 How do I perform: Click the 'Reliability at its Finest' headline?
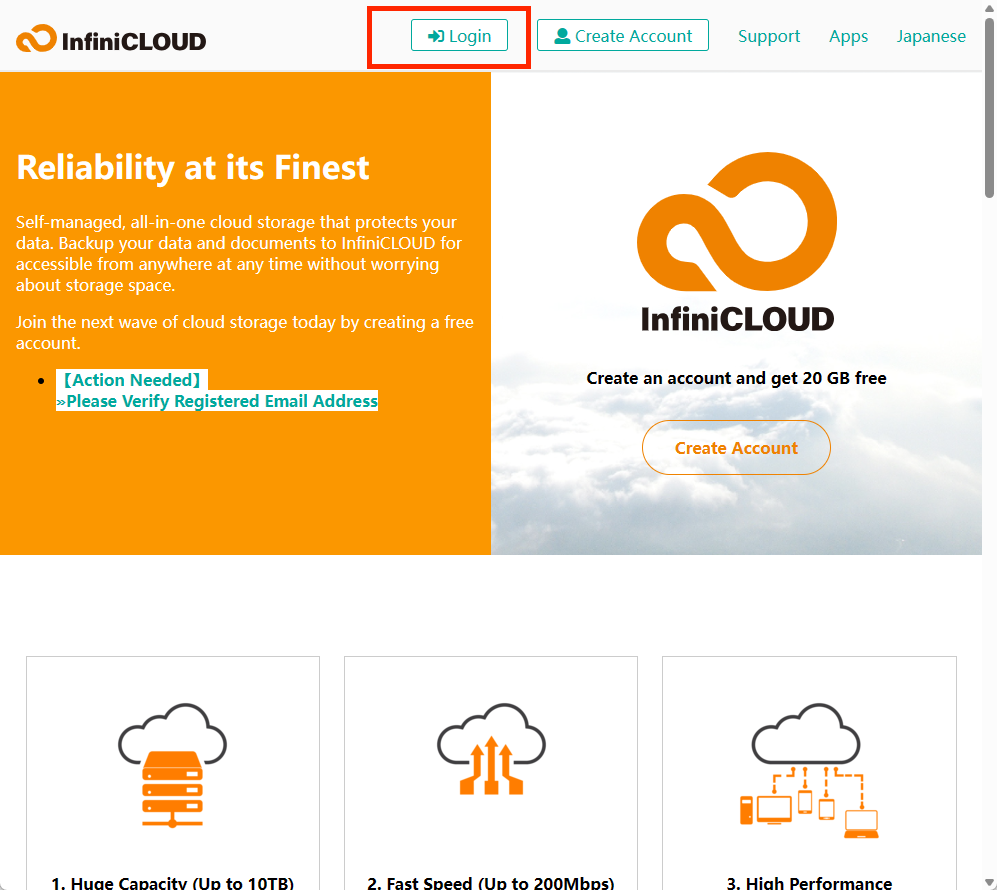tap(193, 168)
